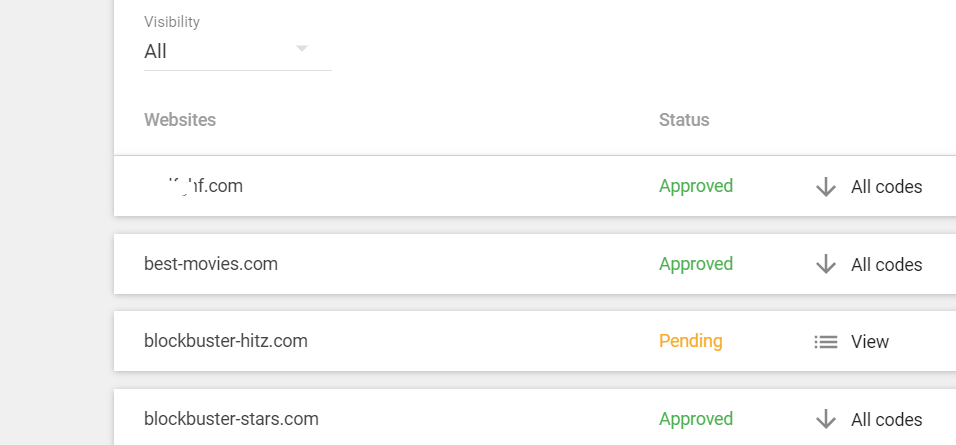Click the Websites column header
Viewport: 956px width, 445px height.
click(x=180, y=120)
